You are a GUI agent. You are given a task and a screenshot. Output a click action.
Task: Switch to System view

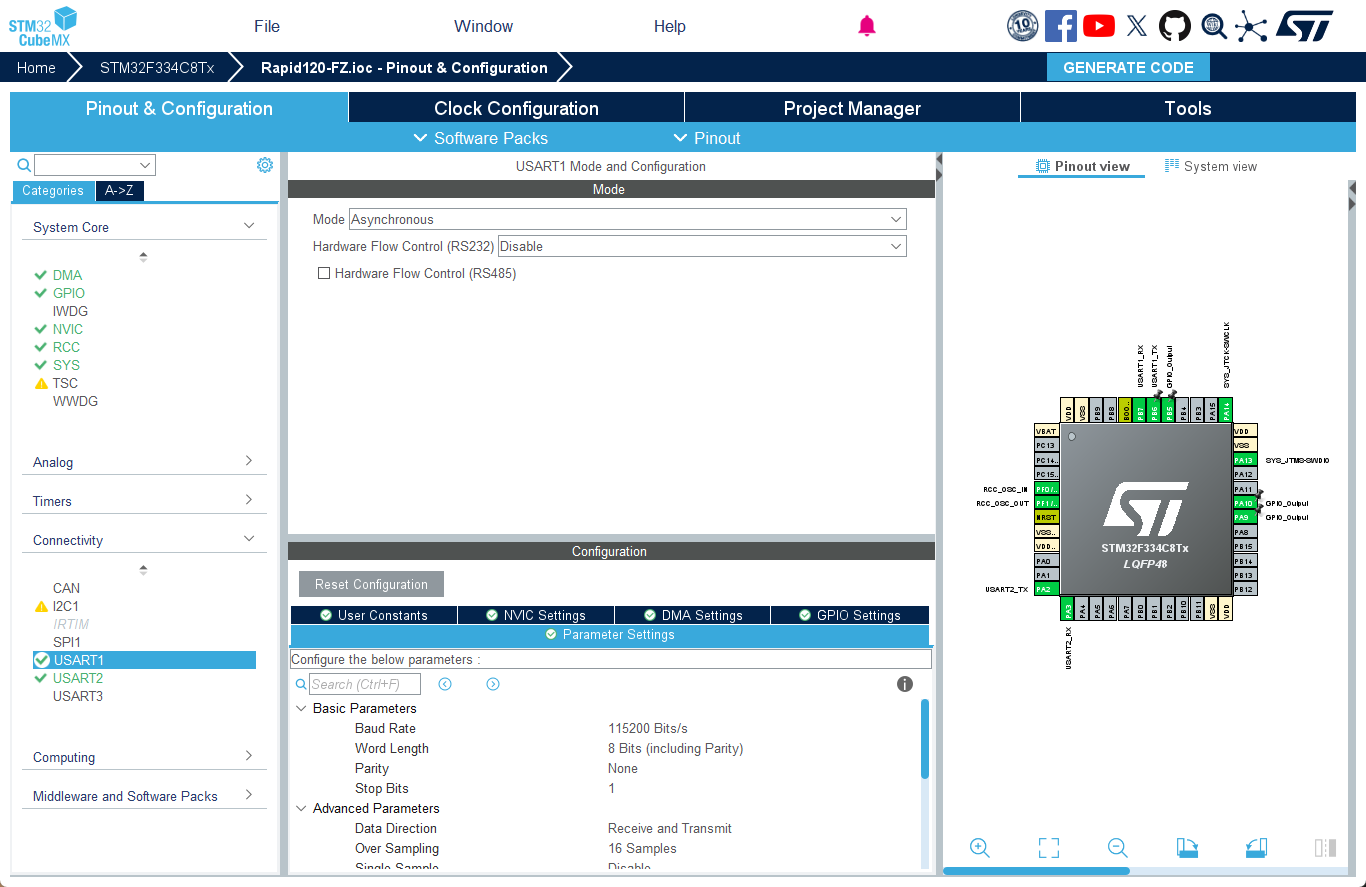coord(1211,166)
